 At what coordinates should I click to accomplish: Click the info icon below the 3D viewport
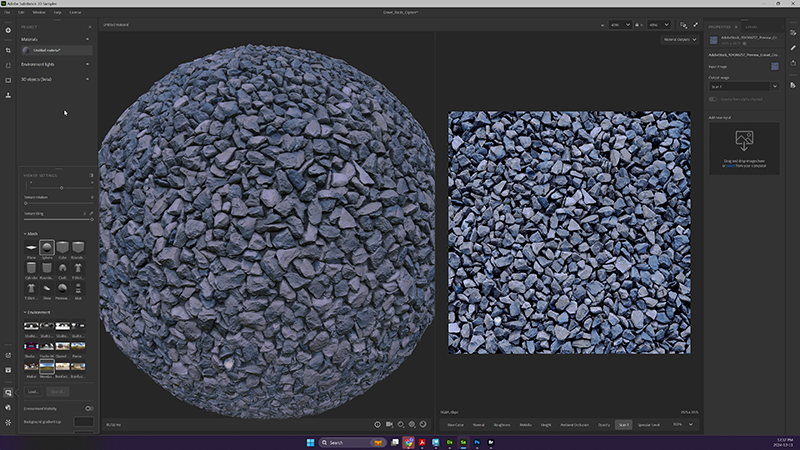coord(377,424)
